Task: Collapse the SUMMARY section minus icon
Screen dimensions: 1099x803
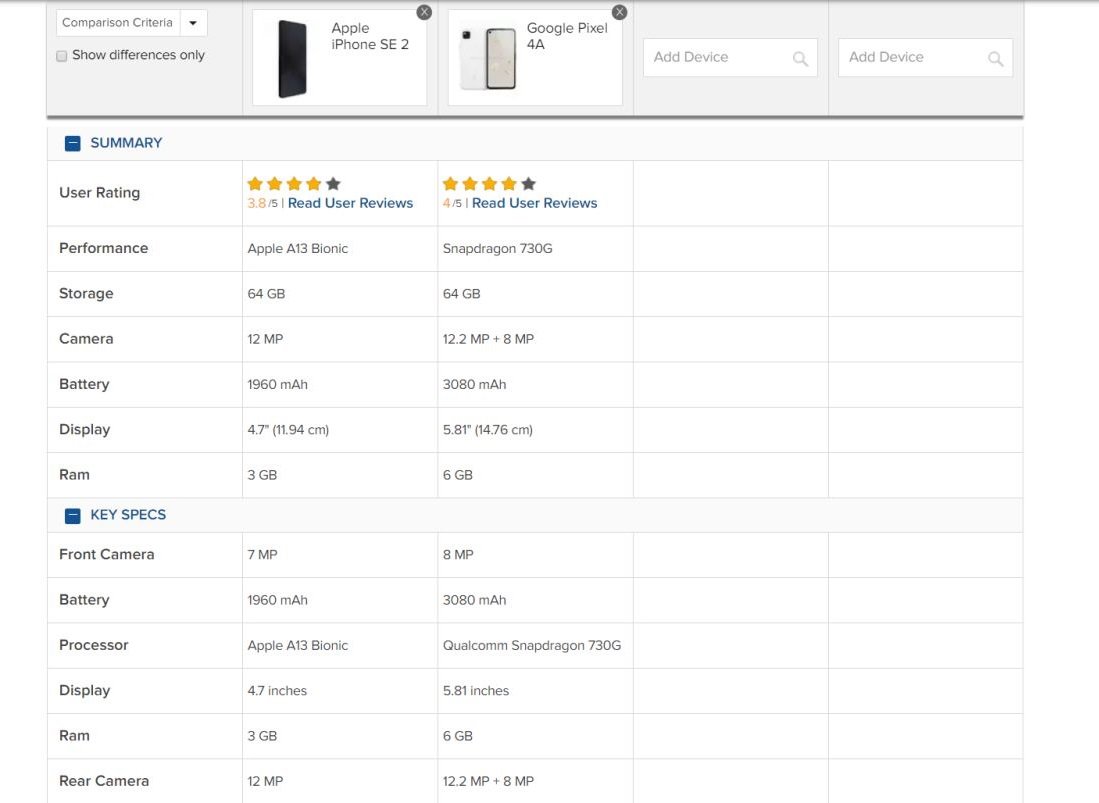Action: (x=72, y=143)
